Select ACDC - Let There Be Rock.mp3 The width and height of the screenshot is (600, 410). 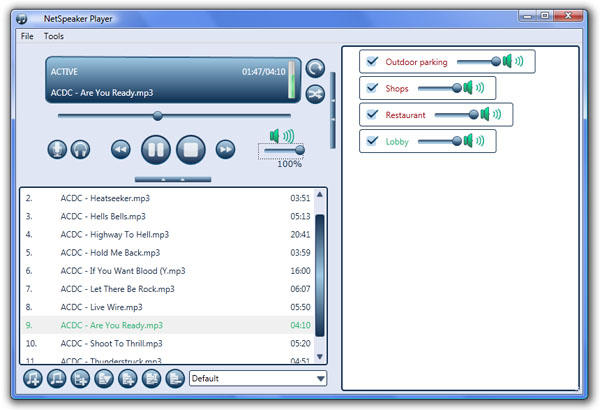pos(168,289)
